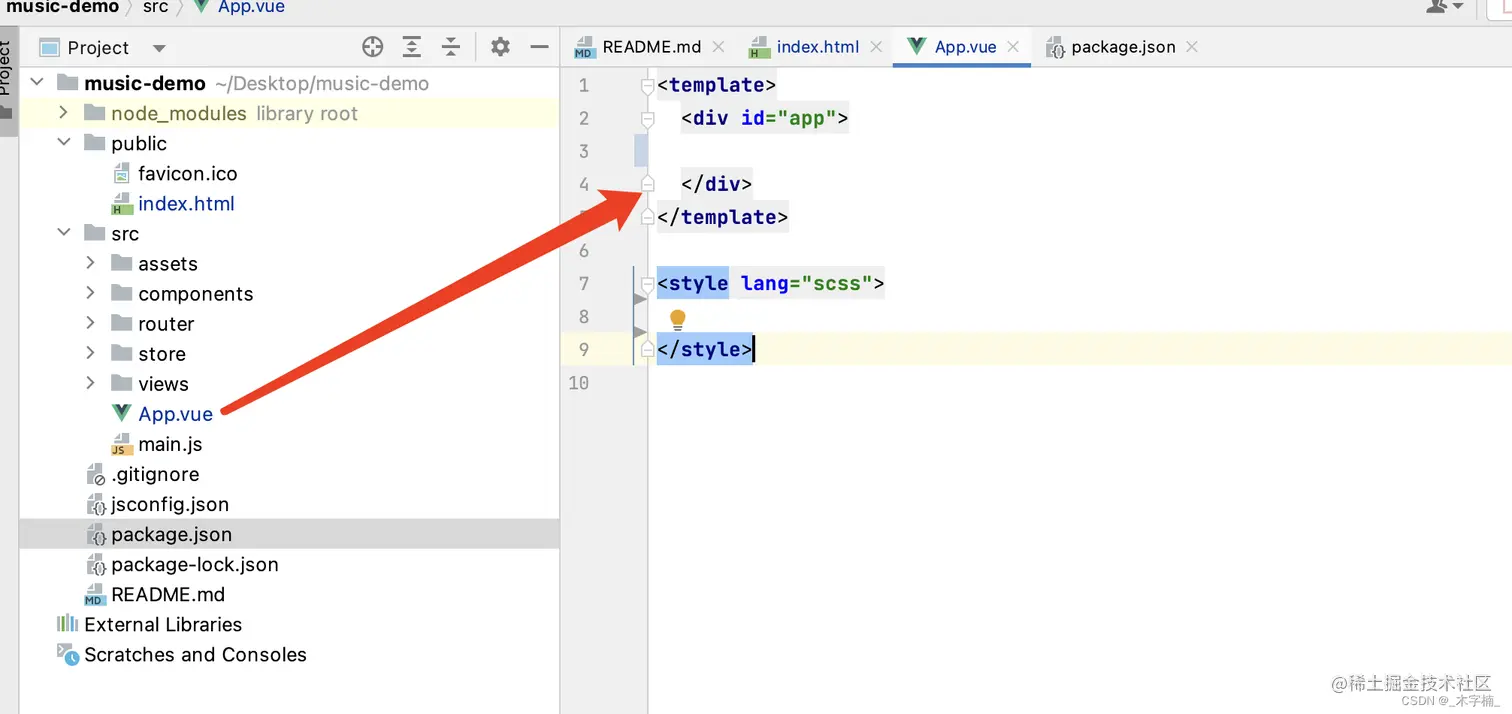The height and width of the screenshot is (714, 1512).
Task: Expand the router folder
Action: tap(91, 323)
